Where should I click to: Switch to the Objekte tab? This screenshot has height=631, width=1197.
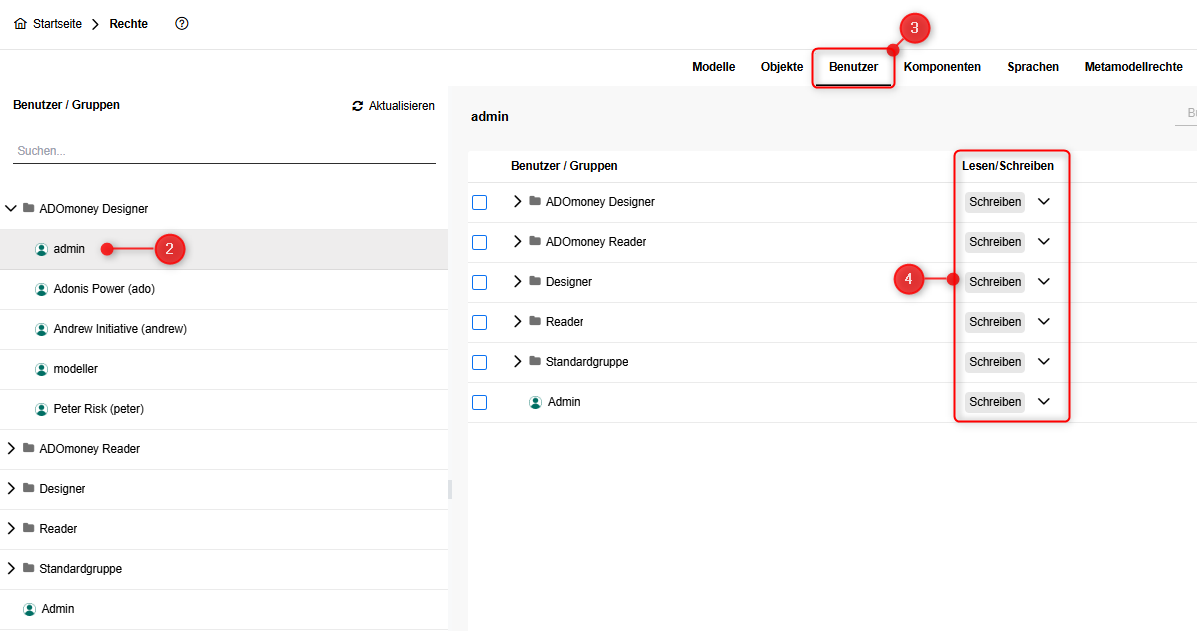click(x=782, y=67)
